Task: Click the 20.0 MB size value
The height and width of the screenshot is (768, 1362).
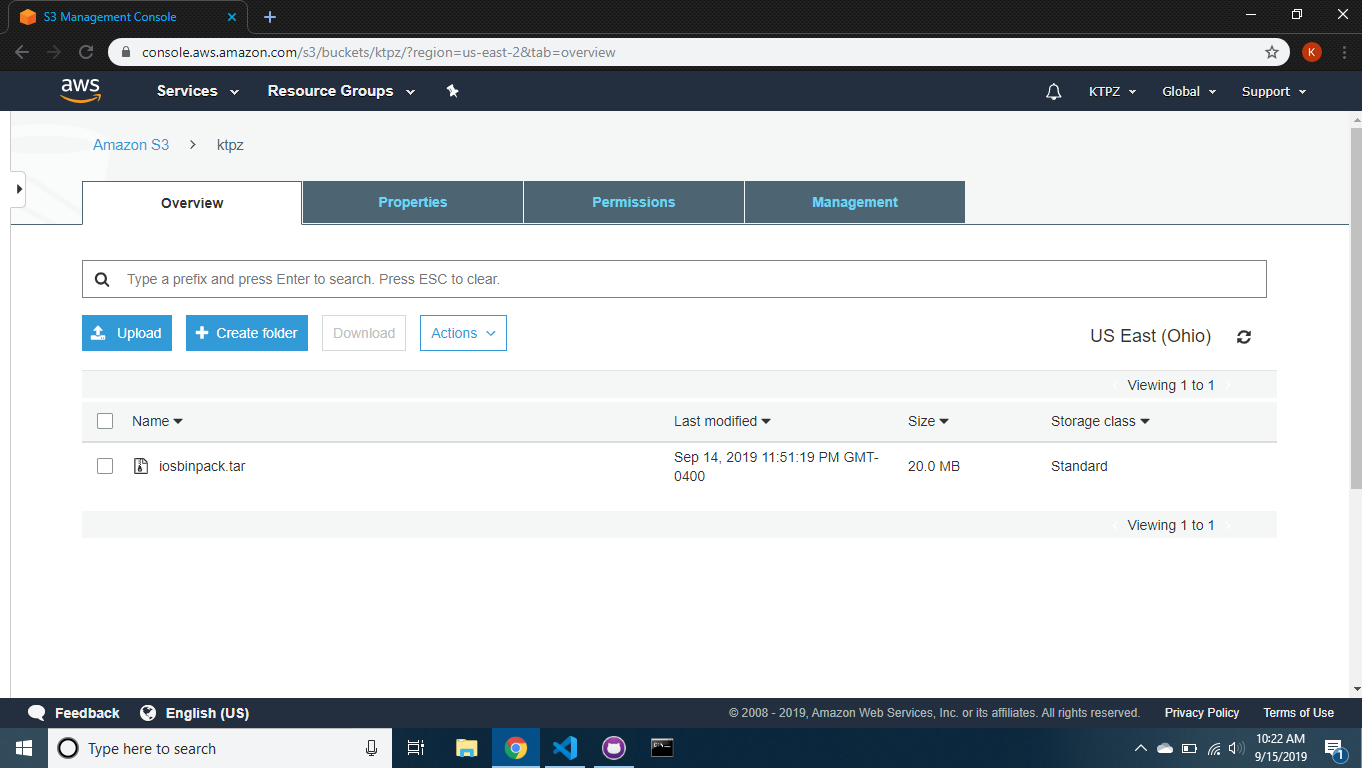Action: (934, 466)
